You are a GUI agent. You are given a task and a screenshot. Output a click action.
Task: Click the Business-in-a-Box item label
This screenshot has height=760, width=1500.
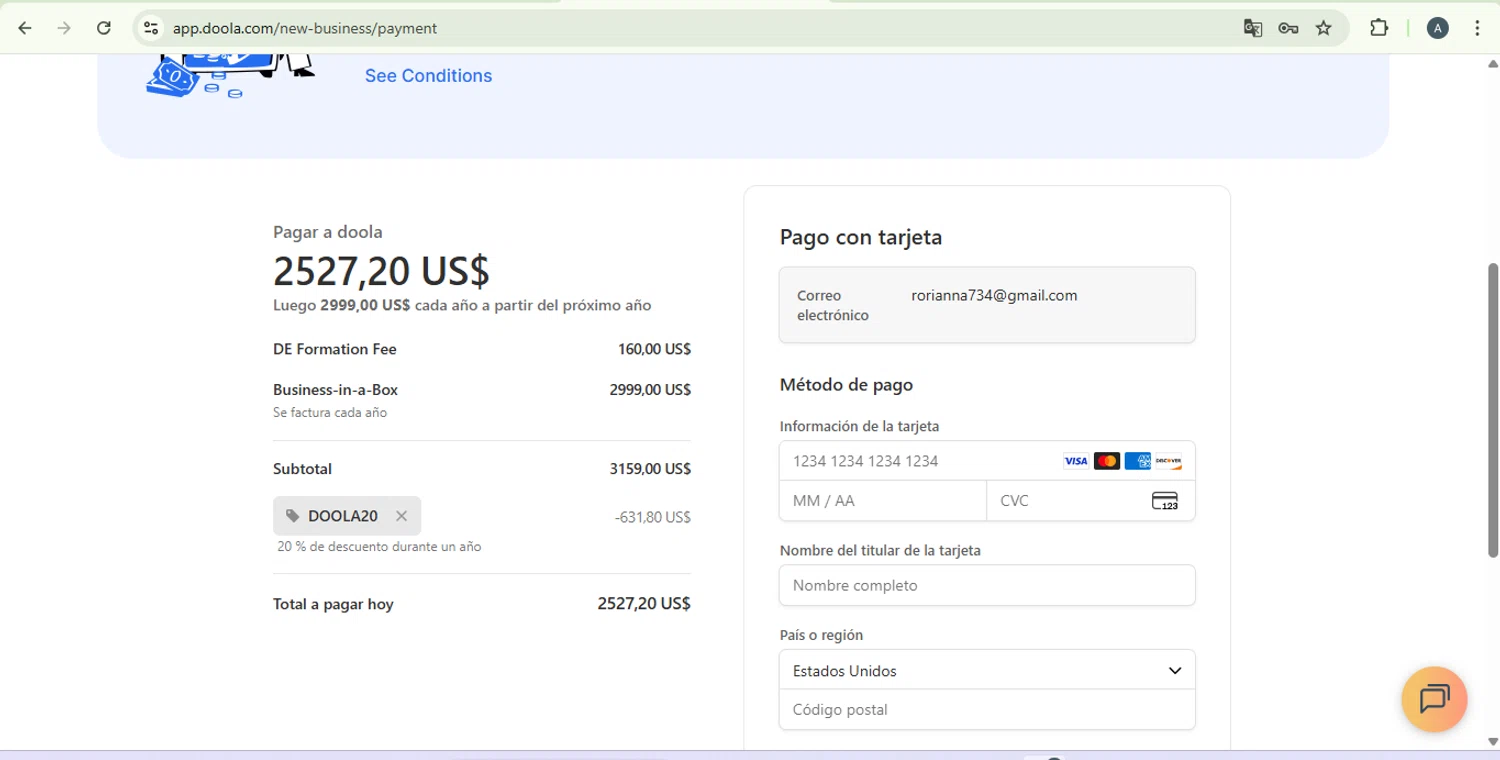pos(335,390)
